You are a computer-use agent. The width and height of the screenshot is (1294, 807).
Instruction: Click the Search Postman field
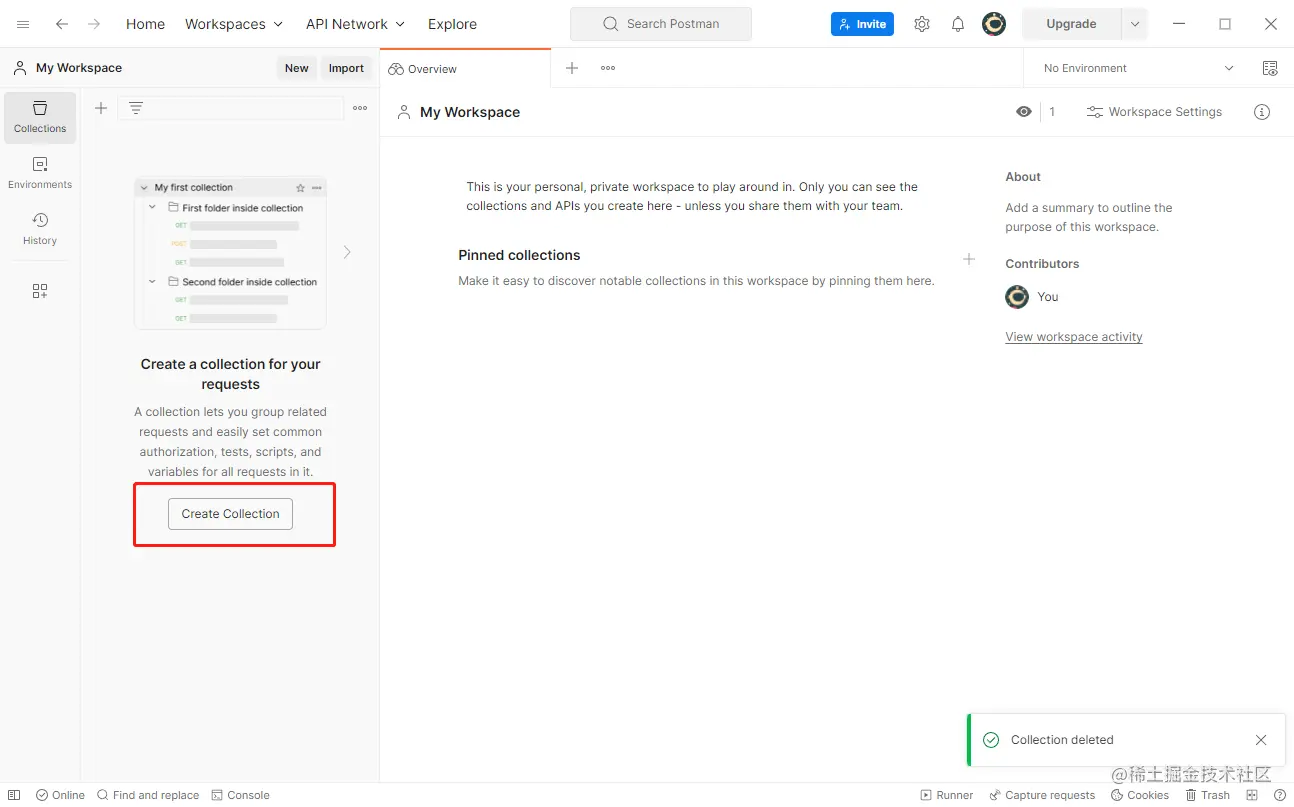(x=660, y=23)
